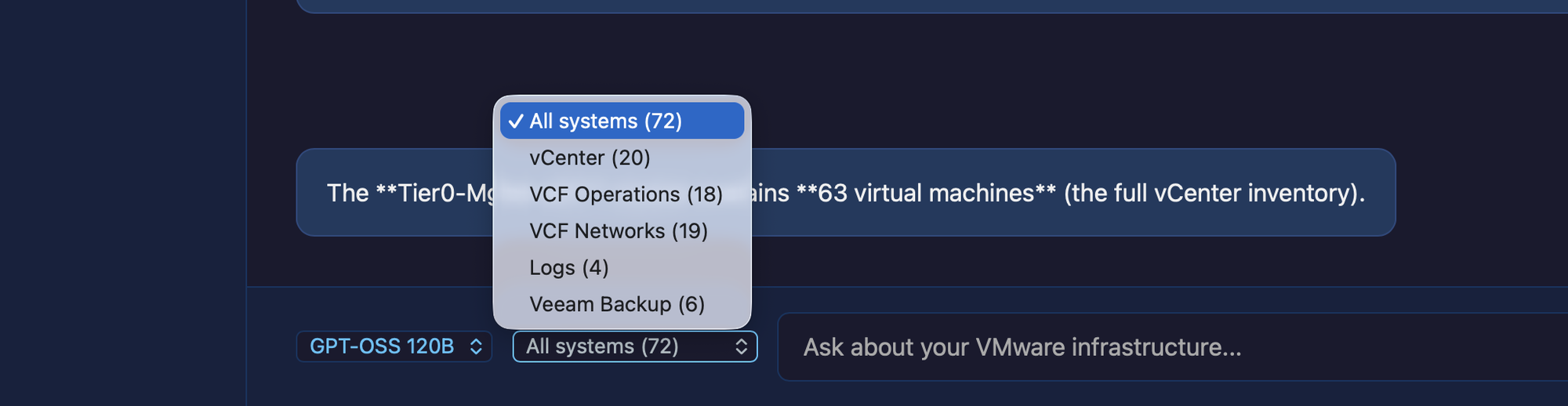1568x406 pixels.
Task: Select the checked All systems (72) option
Action: click(x=622, y=121)
